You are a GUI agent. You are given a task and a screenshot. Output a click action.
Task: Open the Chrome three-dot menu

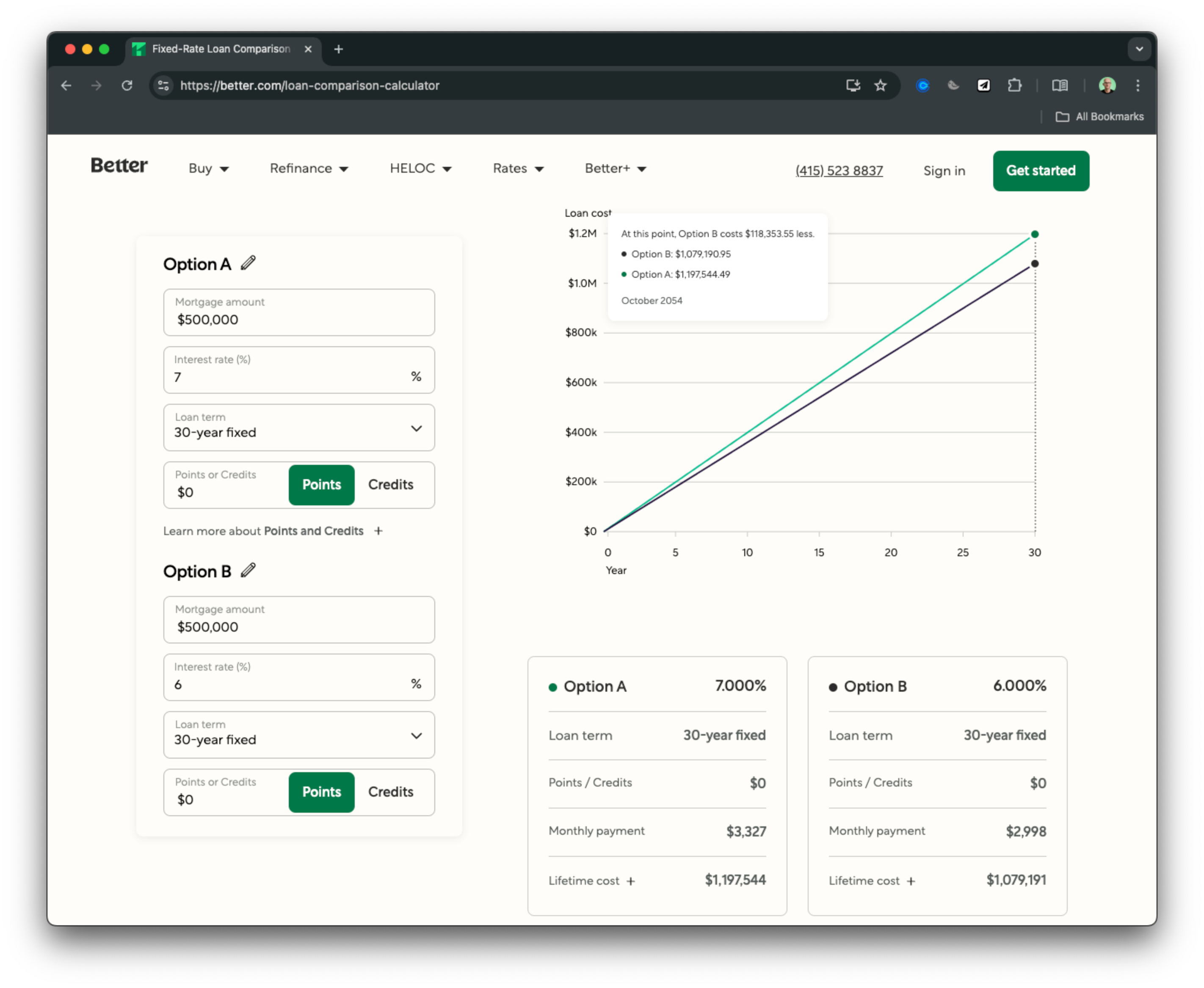coord(1138,86)
